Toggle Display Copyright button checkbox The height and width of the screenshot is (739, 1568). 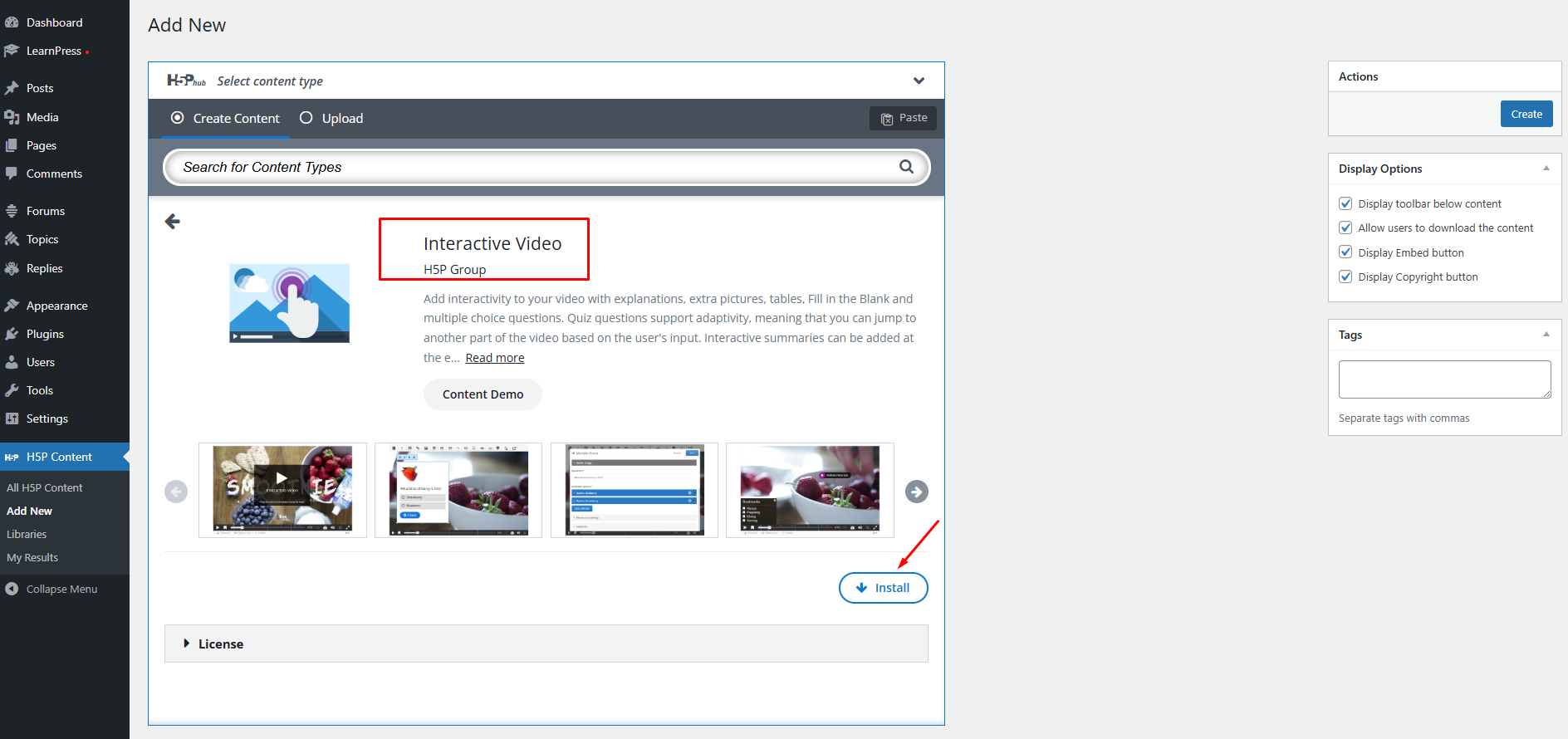pos(1345,277)
